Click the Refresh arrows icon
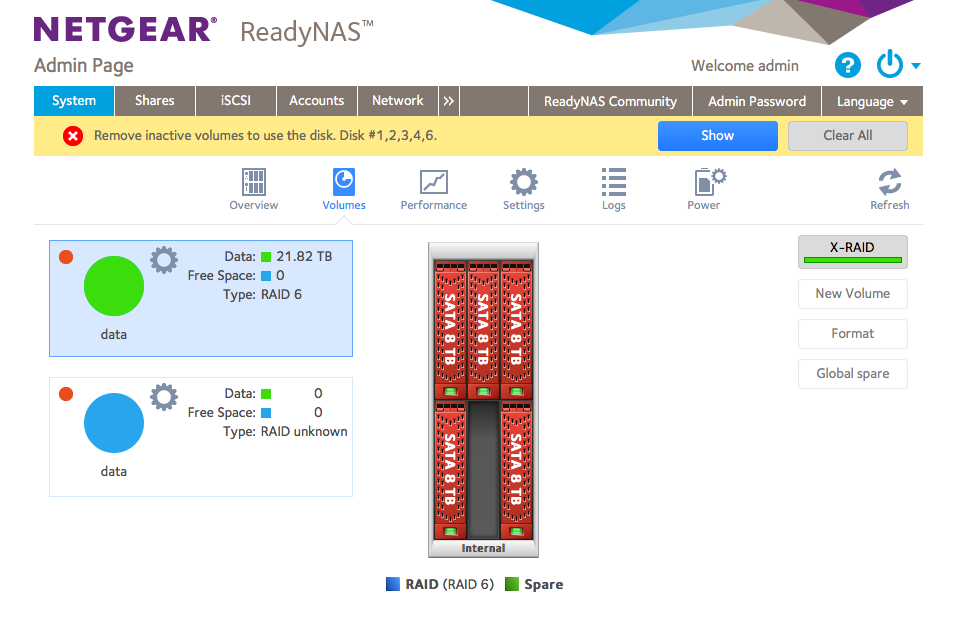The height and width of the screenshot is (636, 958). (x=889, y=183)
